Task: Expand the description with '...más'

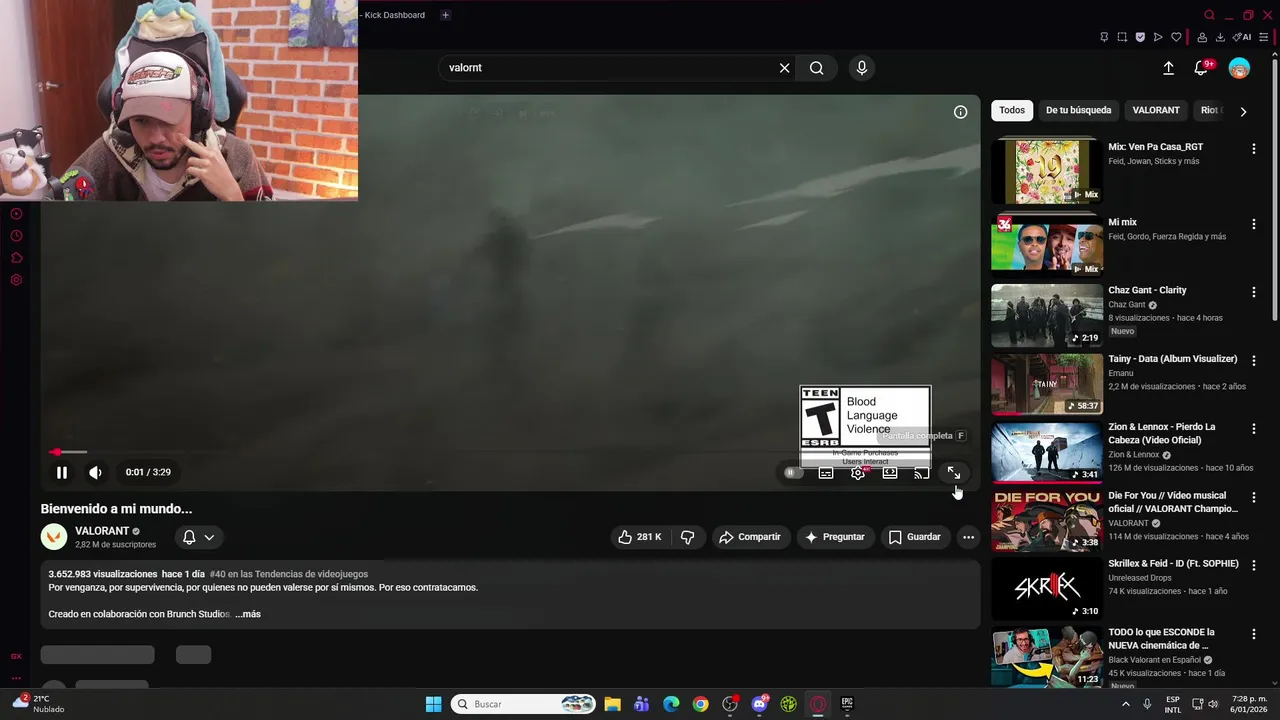Action: click(x=248, y=614)
